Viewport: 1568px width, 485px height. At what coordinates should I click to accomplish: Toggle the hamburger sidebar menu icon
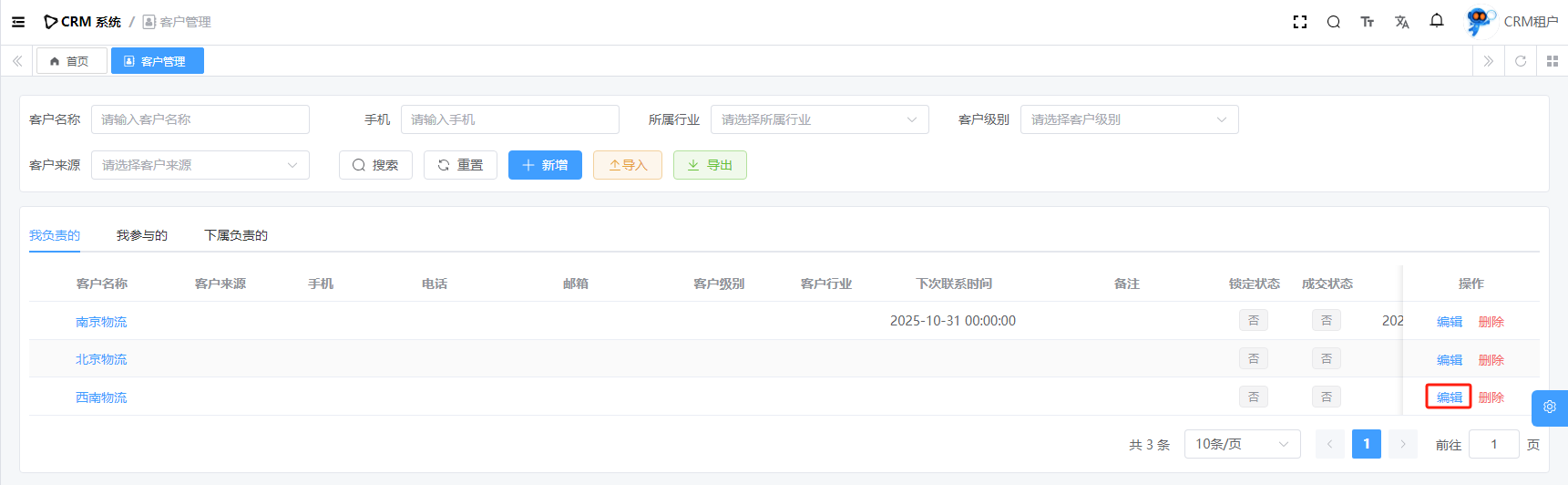point(18,22)
